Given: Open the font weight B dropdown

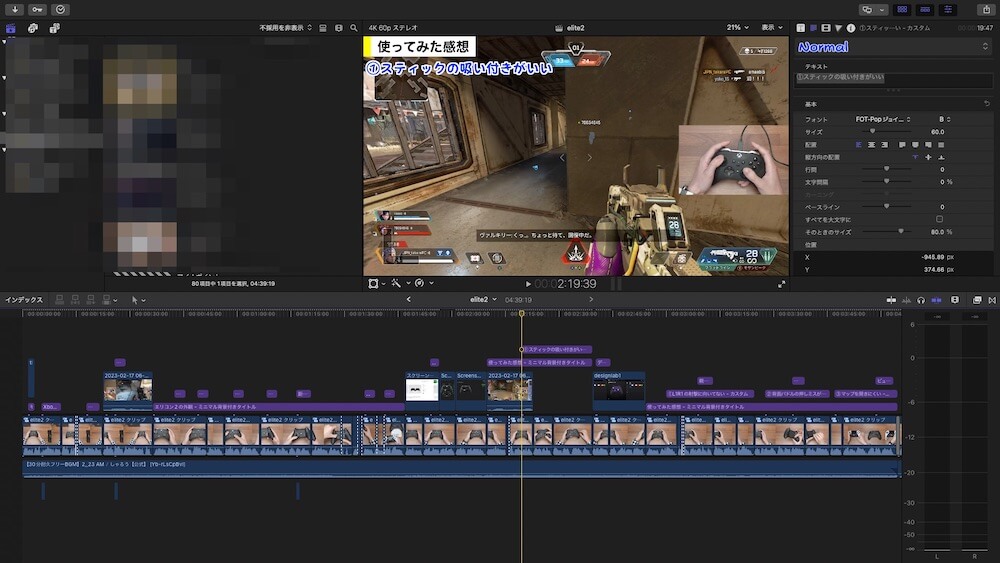Looking at the screenshot, I should (x=945, y=119).
